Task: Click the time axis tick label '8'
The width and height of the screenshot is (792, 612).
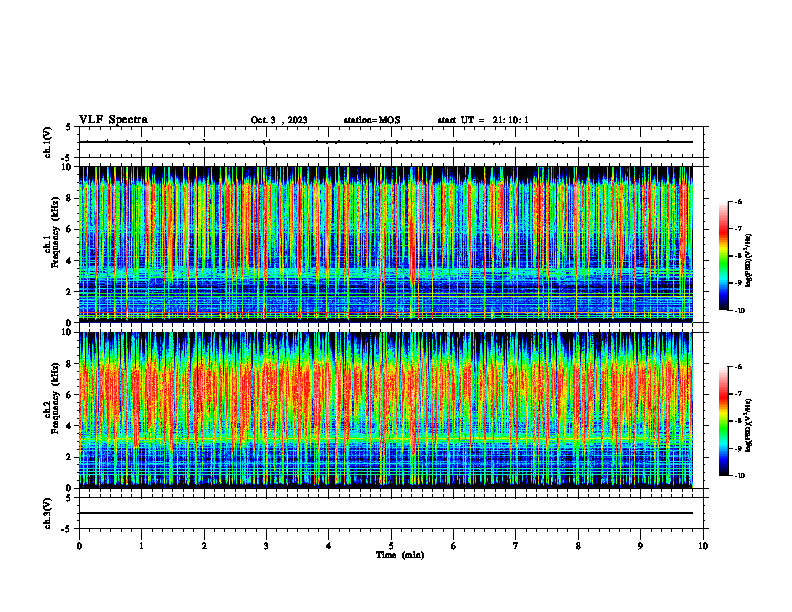Action: (x=578, y=546)
